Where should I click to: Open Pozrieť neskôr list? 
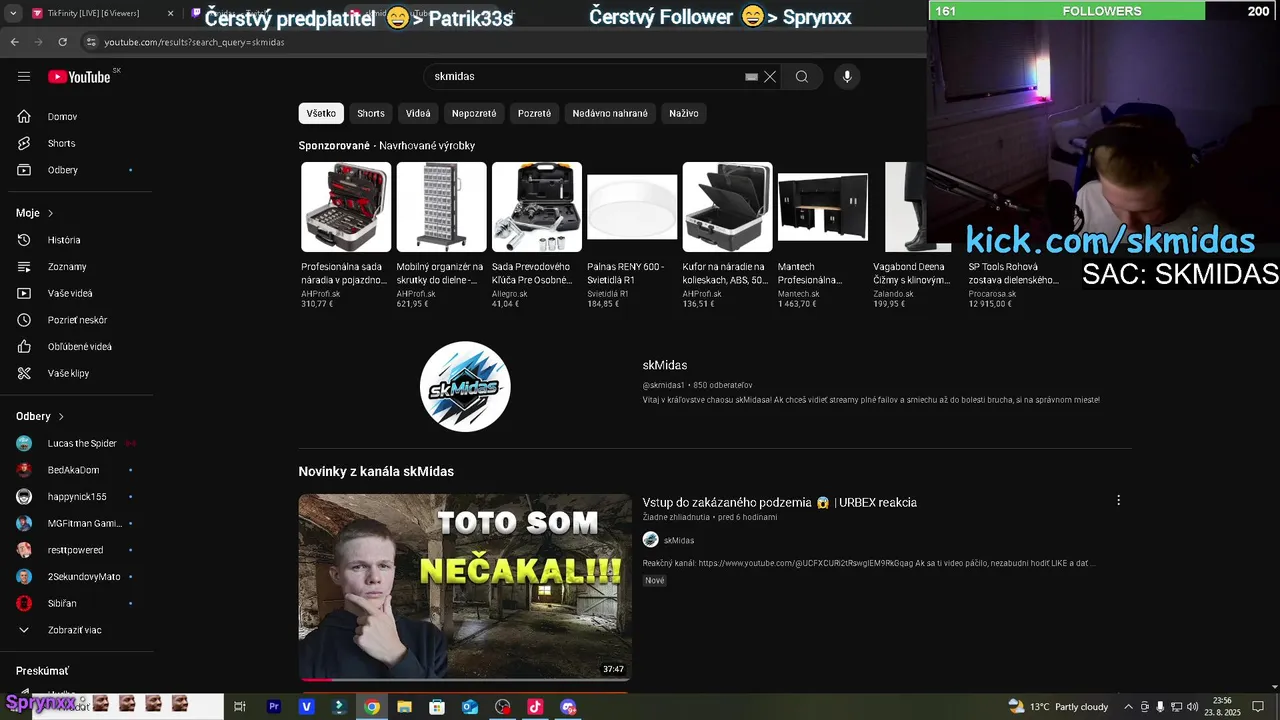[76, 320]
